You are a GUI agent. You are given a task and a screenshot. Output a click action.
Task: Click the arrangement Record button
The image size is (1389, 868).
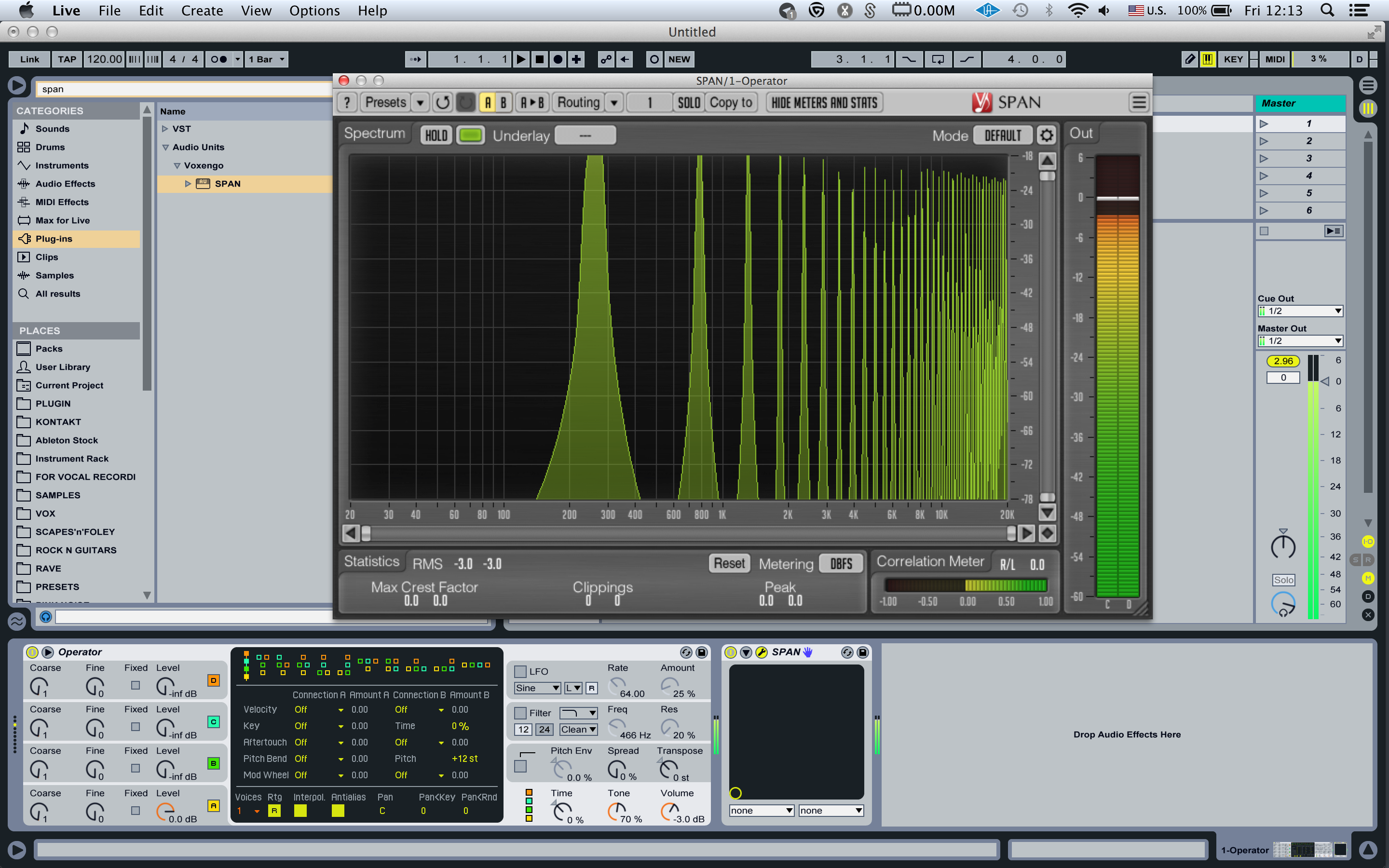558,59
